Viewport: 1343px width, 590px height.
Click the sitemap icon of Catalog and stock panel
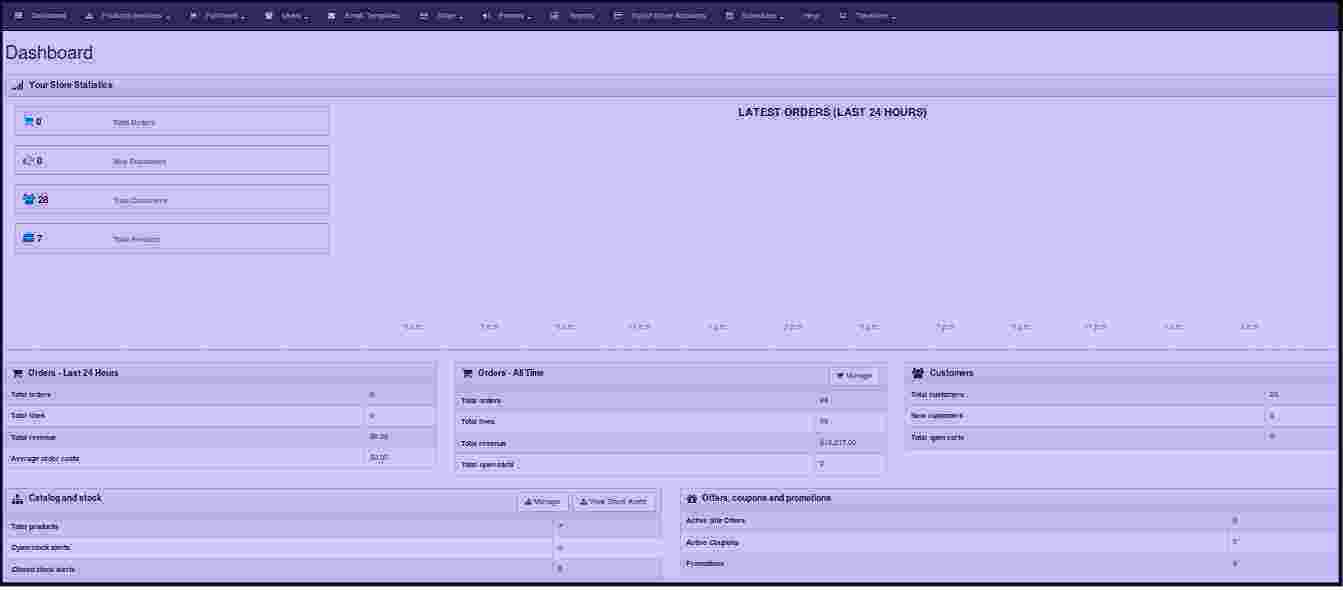18,498
